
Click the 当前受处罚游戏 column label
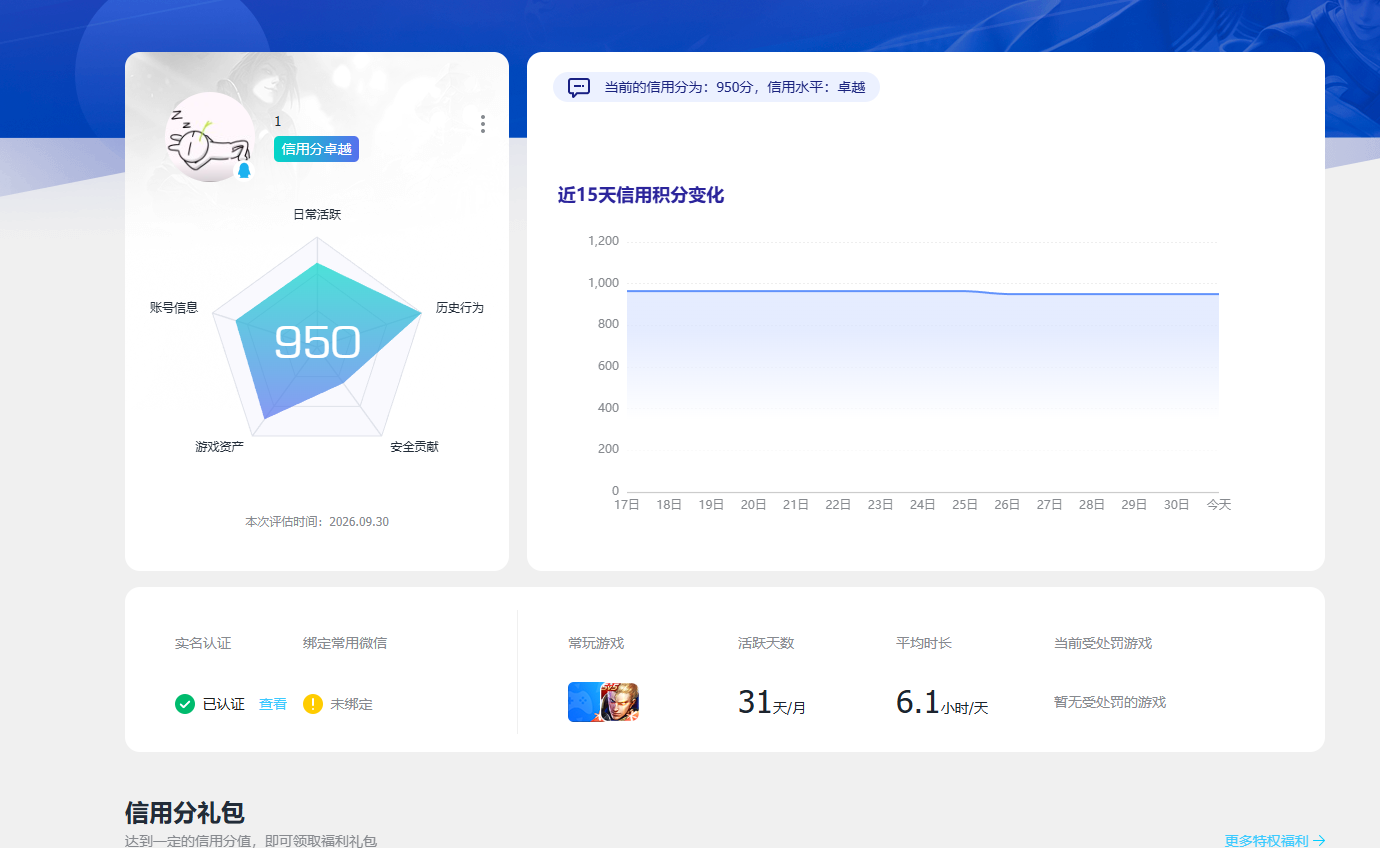1103,643
